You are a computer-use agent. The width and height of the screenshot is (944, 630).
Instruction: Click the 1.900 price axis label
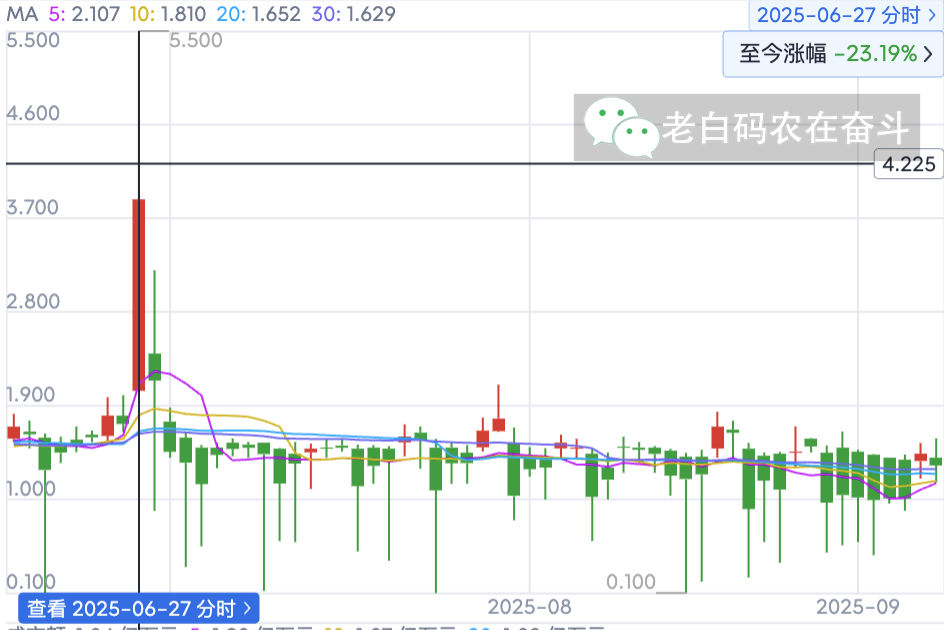point(30,395)
